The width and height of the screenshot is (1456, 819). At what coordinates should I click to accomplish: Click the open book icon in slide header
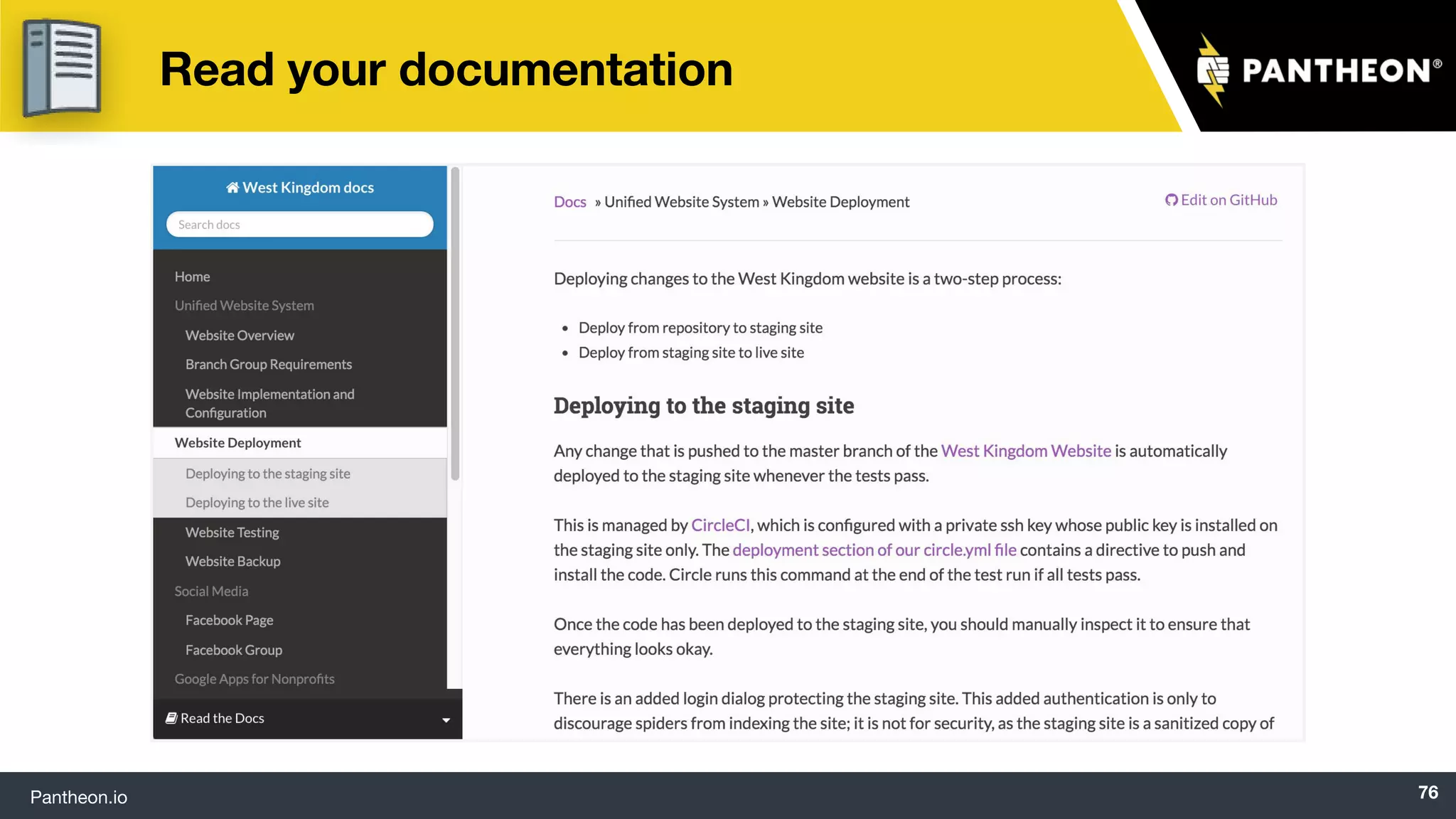(62, 68)
